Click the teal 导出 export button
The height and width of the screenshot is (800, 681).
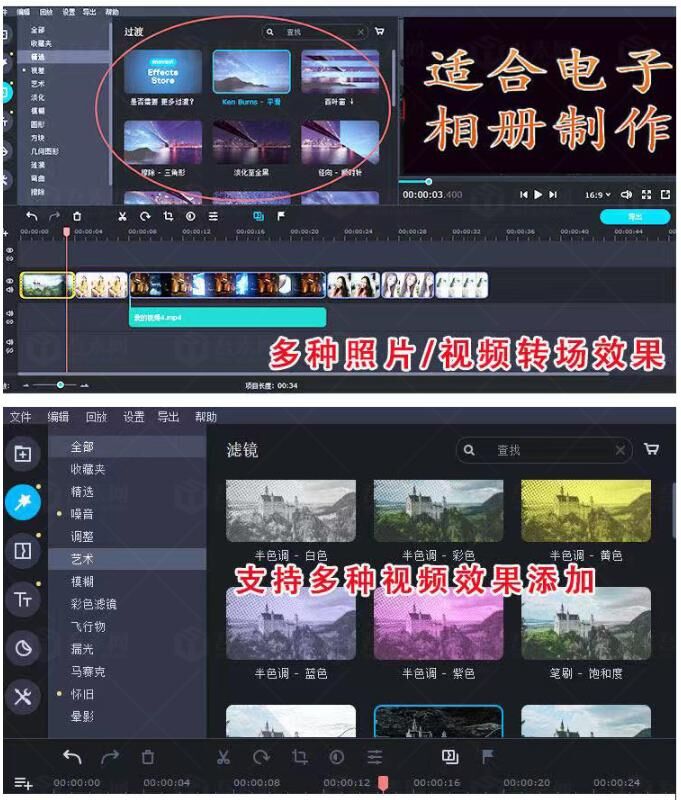[x=634, y=216]
